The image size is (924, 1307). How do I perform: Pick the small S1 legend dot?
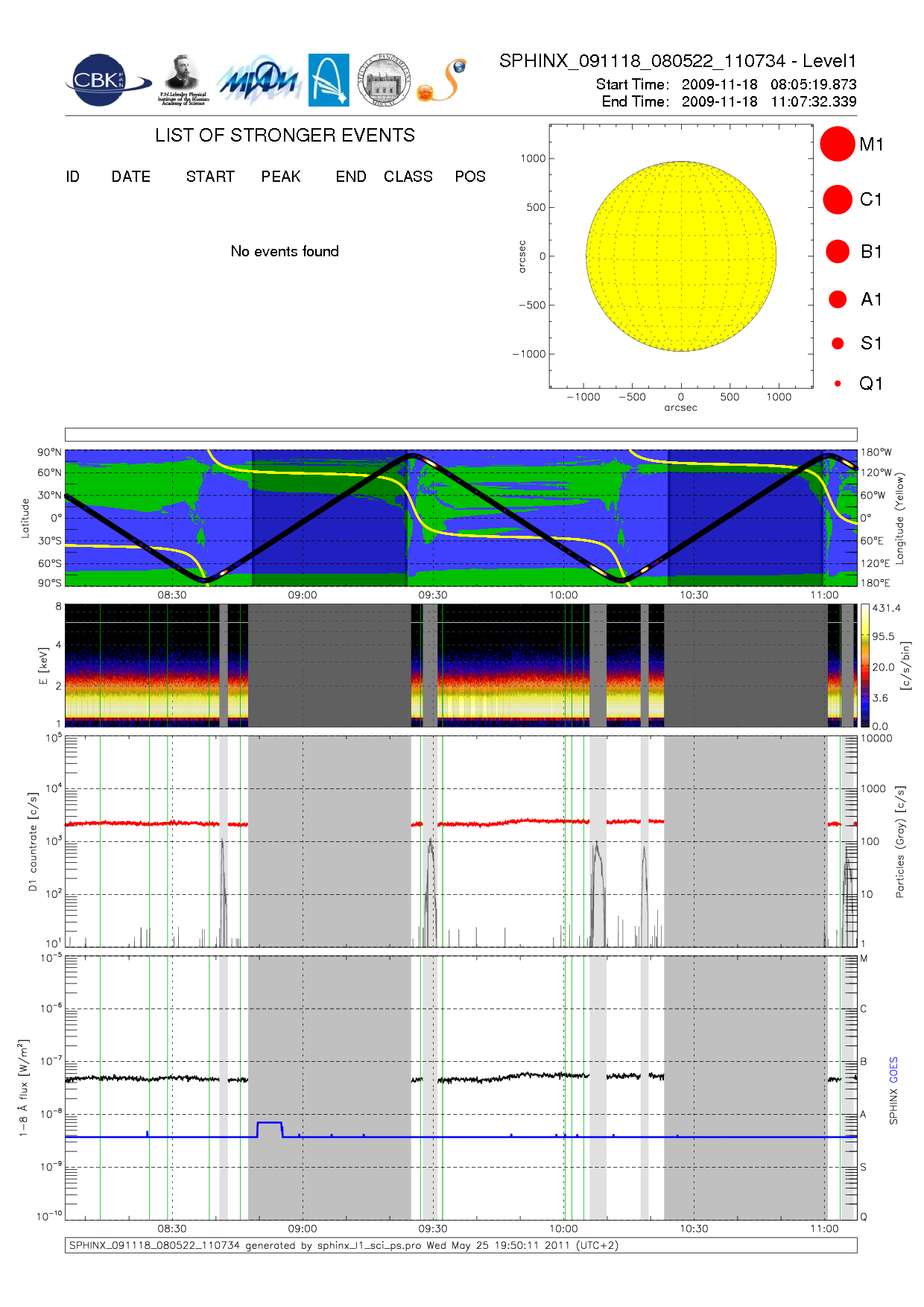coord(838,344)
